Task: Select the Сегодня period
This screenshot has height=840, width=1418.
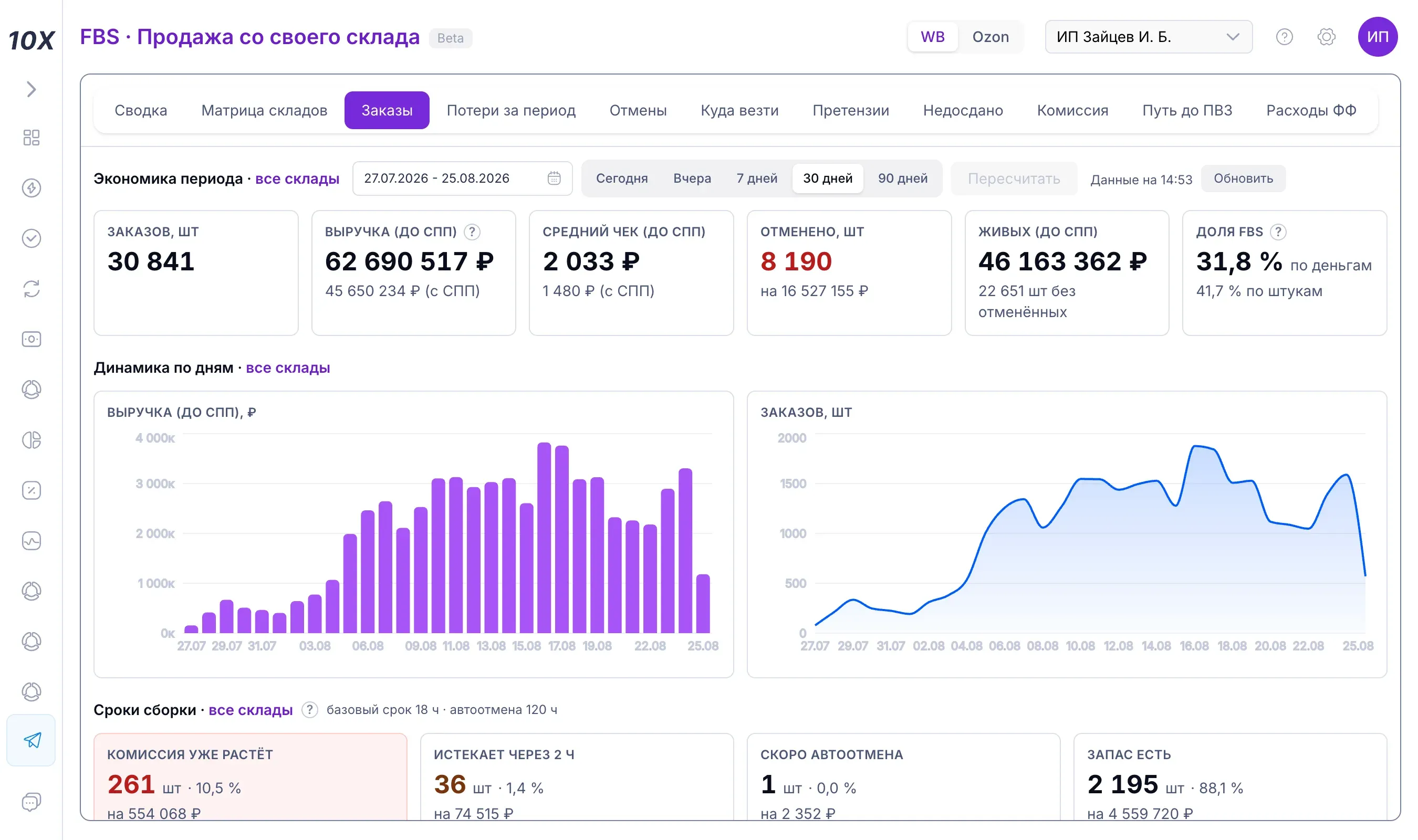Action: [x=621, y=178]
